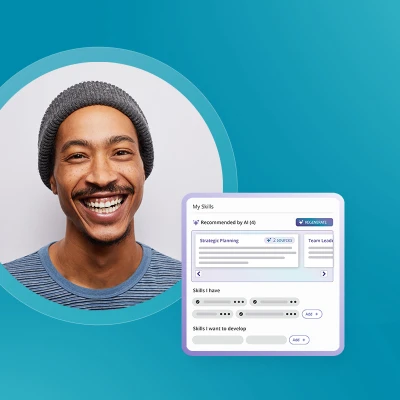The image size is (400, 400).
Task: Open dots menu on second top-row skill chip
Action: [293, 302]
